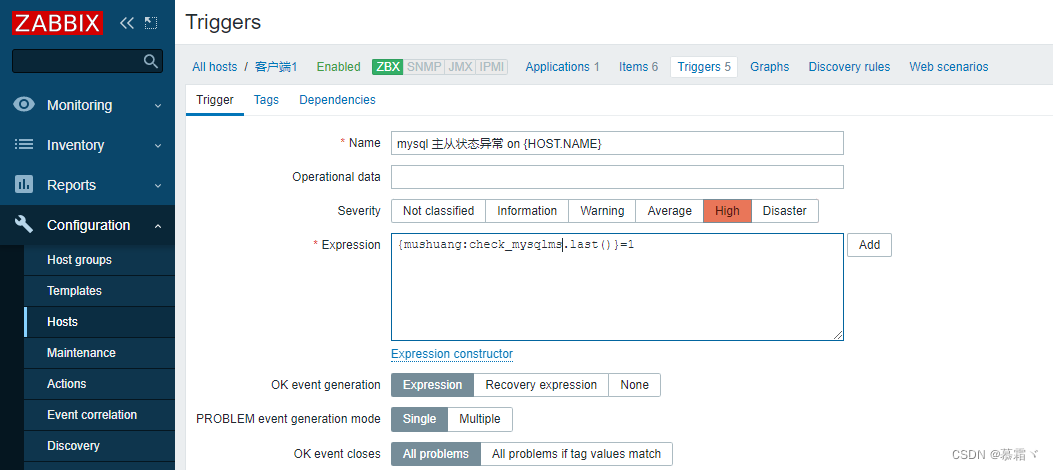Click the sidebar search input box

click(87, 61)
